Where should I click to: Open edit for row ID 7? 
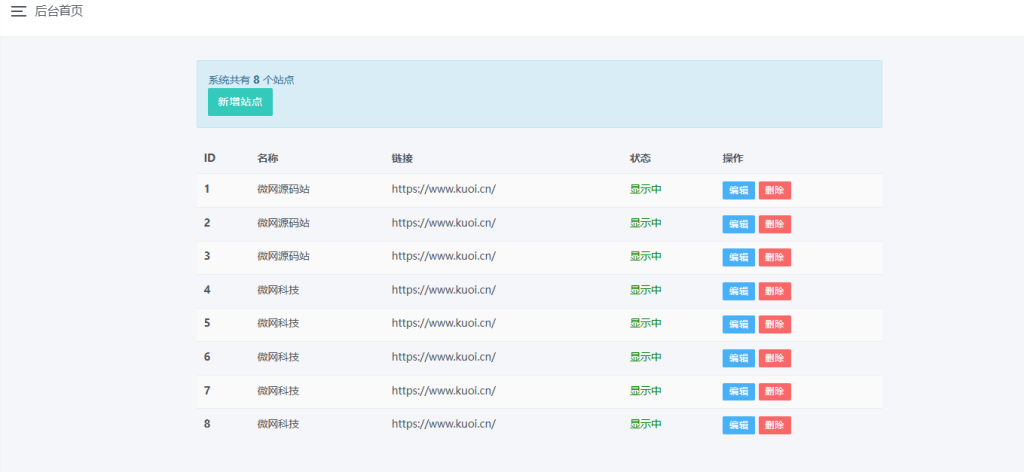coord(738,391)
